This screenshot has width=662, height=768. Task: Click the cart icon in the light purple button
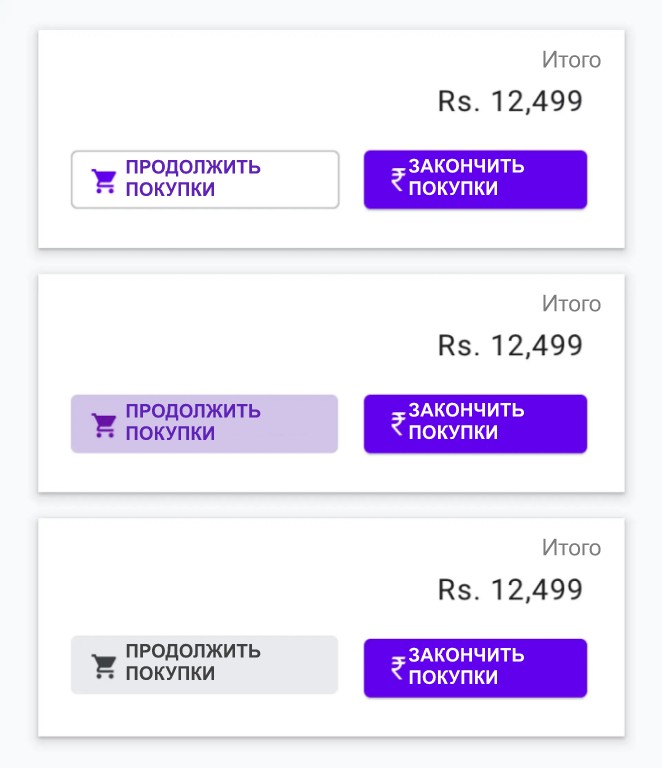pos(104,424)
